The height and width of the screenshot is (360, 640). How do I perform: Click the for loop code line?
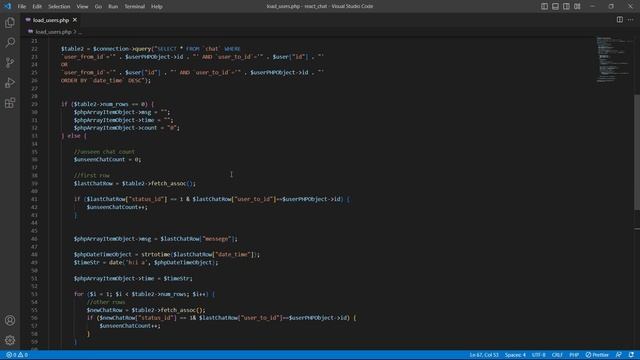[x=144, y=294]
